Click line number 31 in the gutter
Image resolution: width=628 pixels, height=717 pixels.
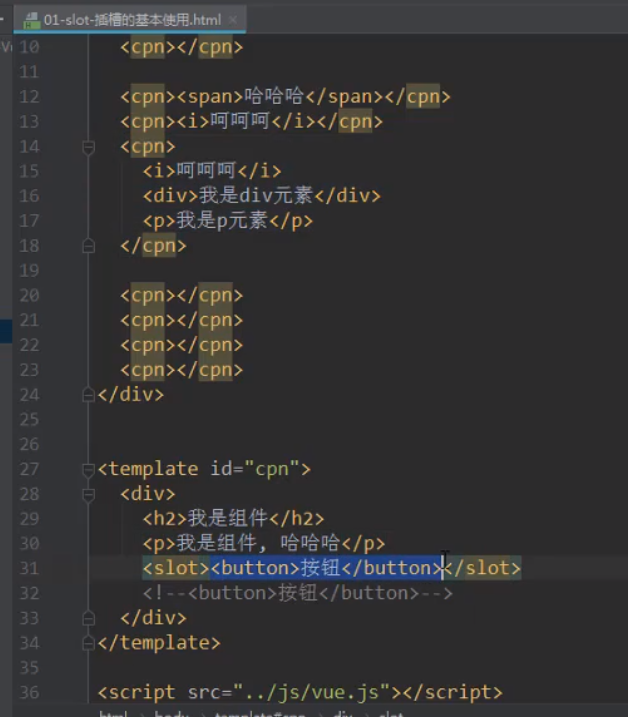click(29, 568)
